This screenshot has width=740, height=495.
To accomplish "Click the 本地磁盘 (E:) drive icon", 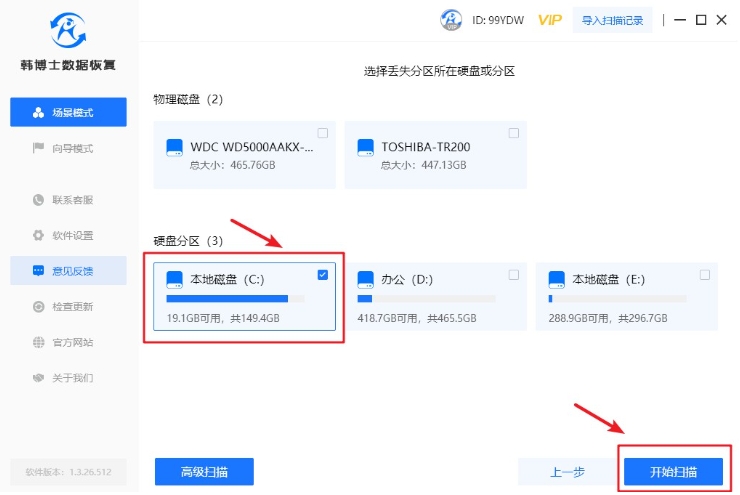I will (557, 279).
